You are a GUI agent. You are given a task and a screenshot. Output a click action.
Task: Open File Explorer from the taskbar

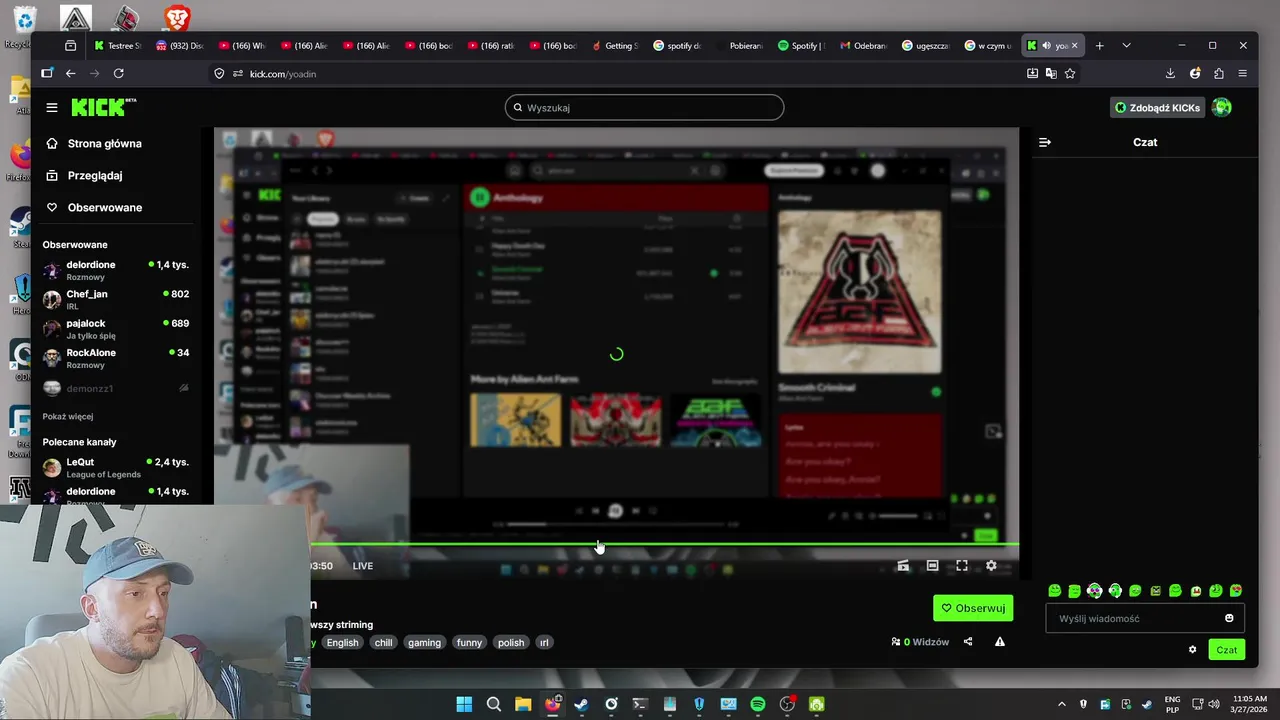click(523, 704)
